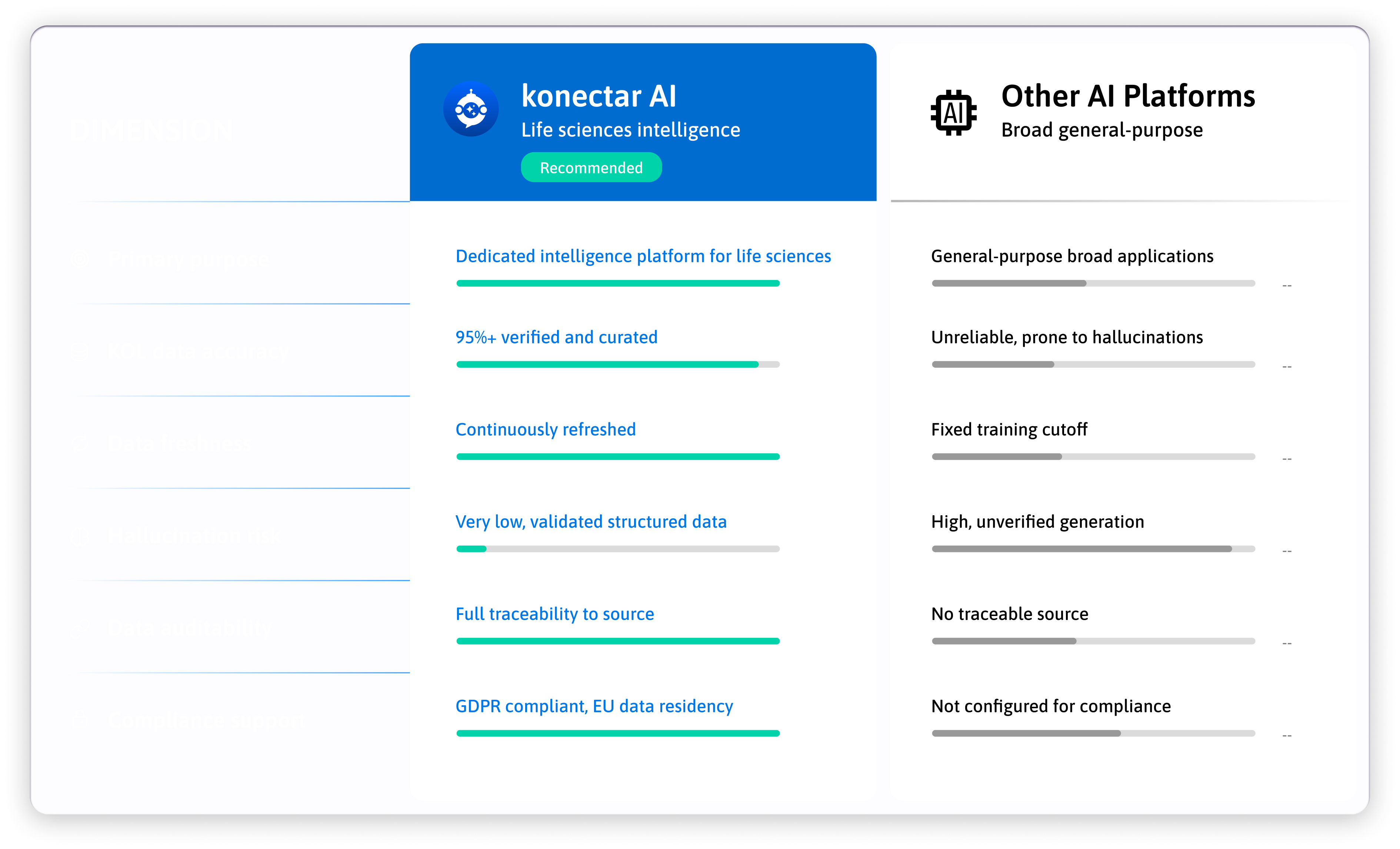Viewport: 1400px width, 849px height.
Task: Open 'Dedicated intelligence platform for life sciences' text
Action: click(643, 256)
